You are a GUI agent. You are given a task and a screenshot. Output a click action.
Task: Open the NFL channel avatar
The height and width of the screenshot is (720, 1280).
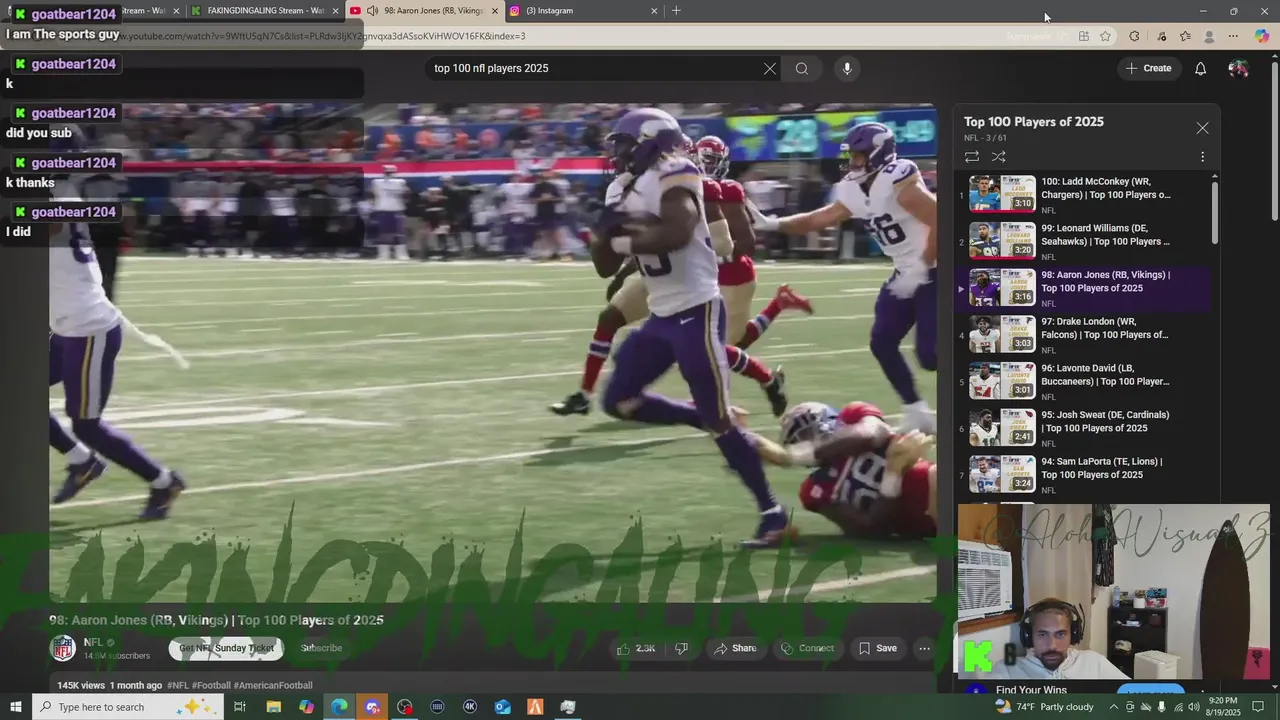[63, 648]
